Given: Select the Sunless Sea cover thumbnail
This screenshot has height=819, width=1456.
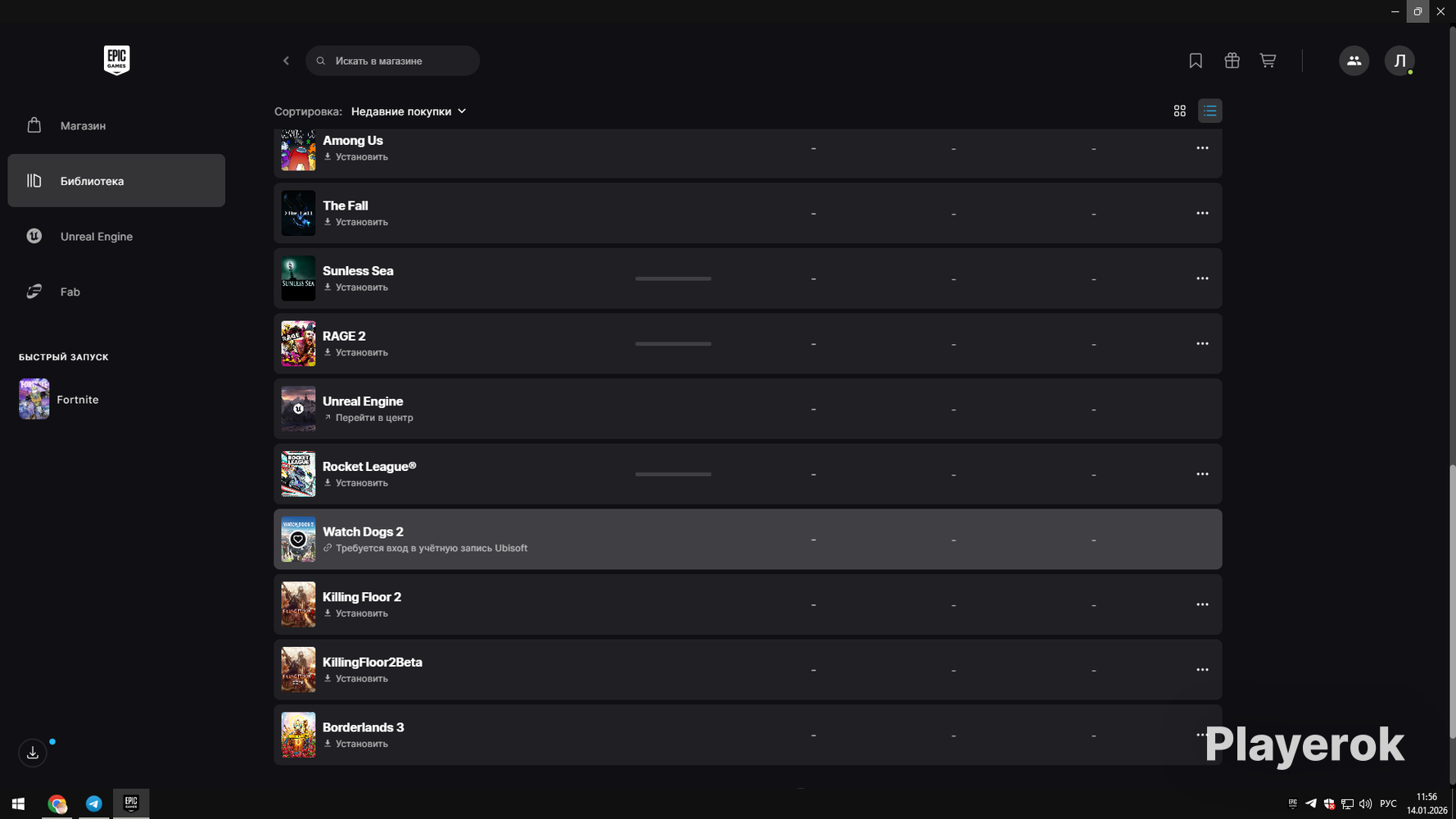Looking at the screenshot, I should click(298, 278).
